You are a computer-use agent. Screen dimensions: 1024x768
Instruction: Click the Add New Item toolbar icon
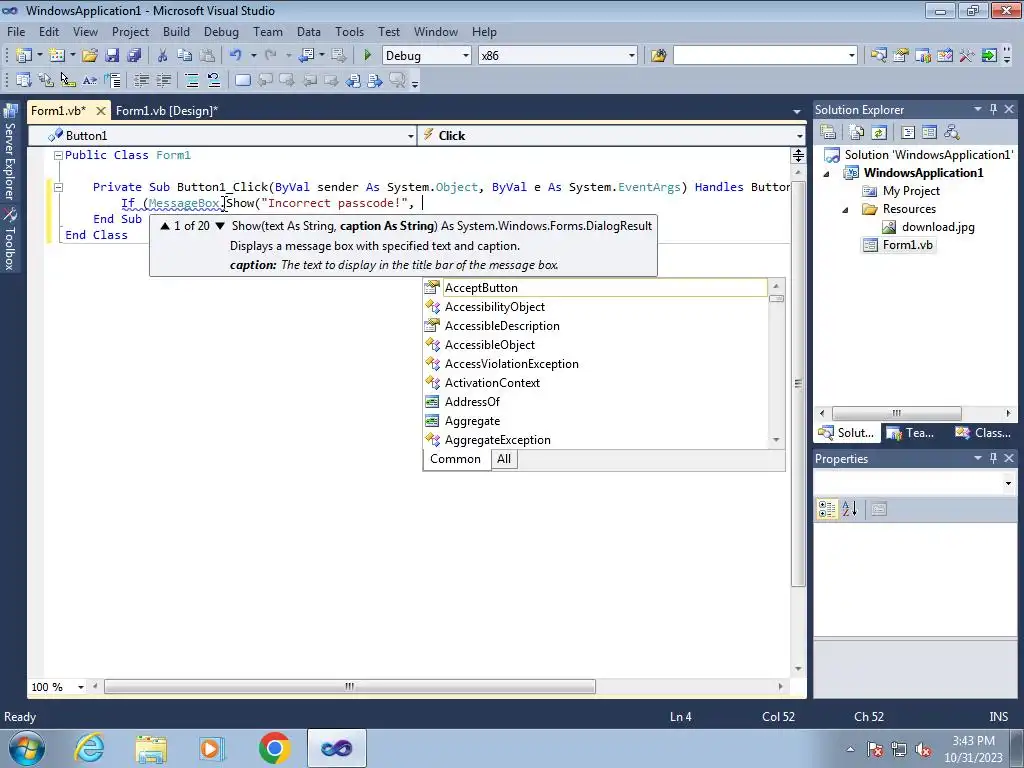57,56
